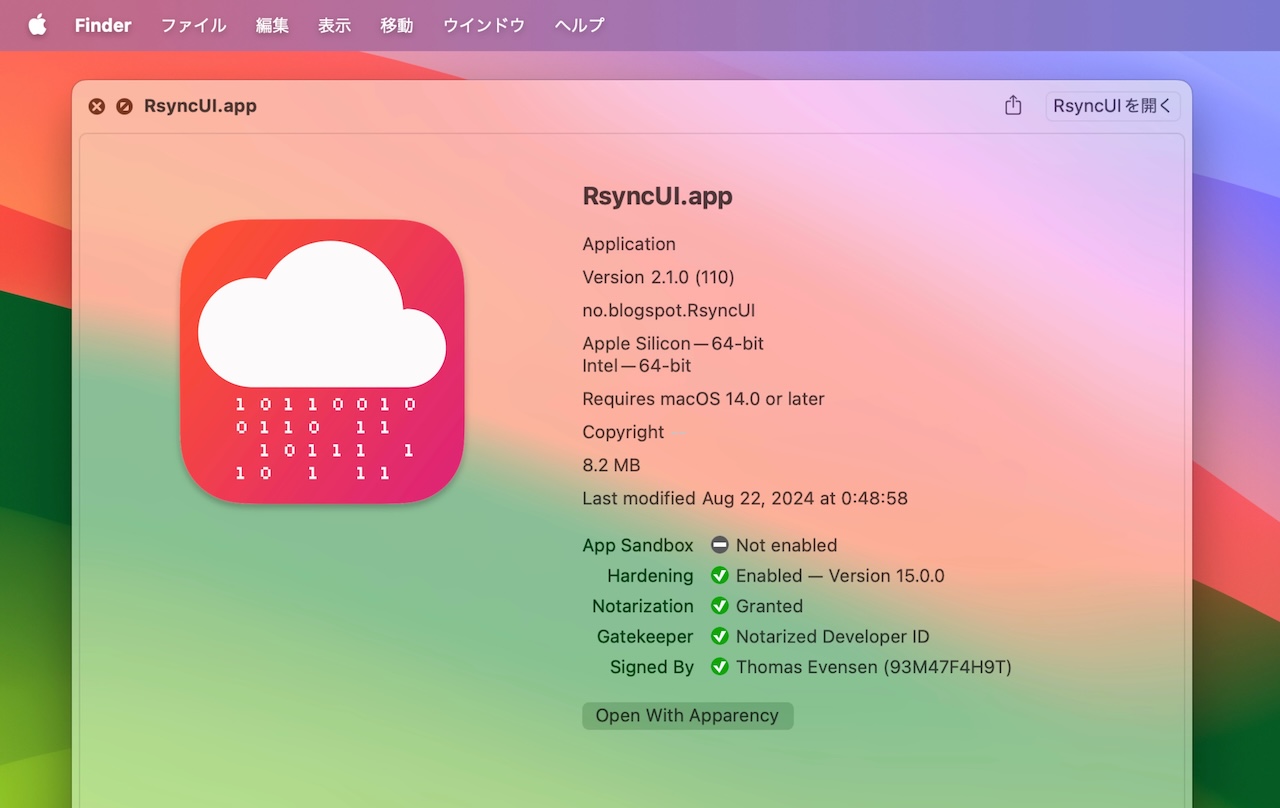Image resolution: width=1280 pixels, height=808 pixels.
Task: Click the Version 2.1.0 (110) text
Action: [658, 277]
